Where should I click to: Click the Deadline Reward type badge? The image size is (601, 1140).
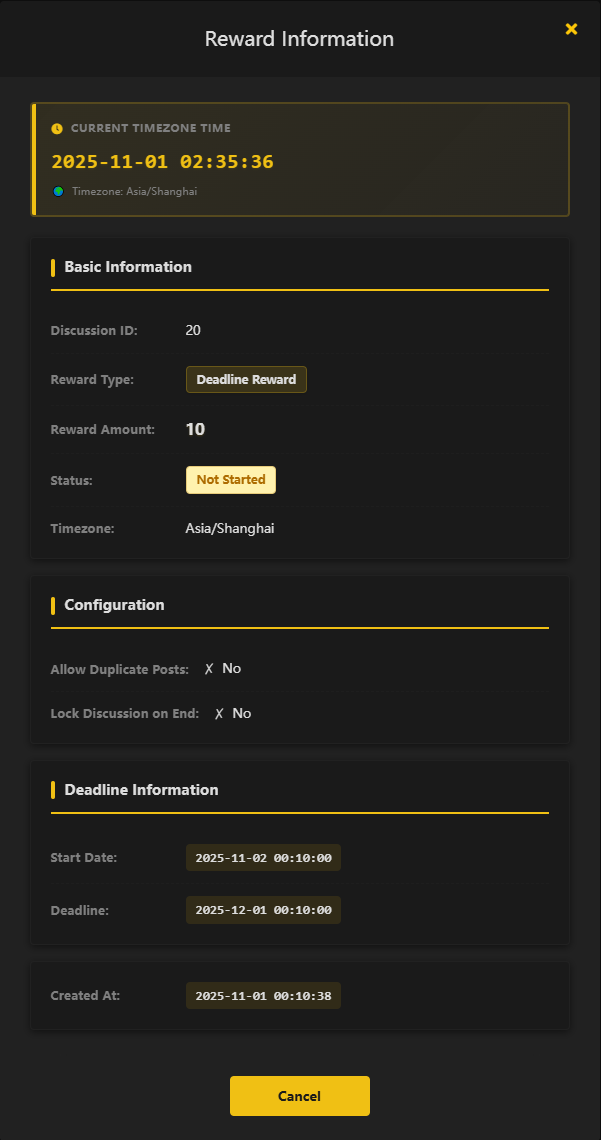pyautogui.click(x=246, y=380)
